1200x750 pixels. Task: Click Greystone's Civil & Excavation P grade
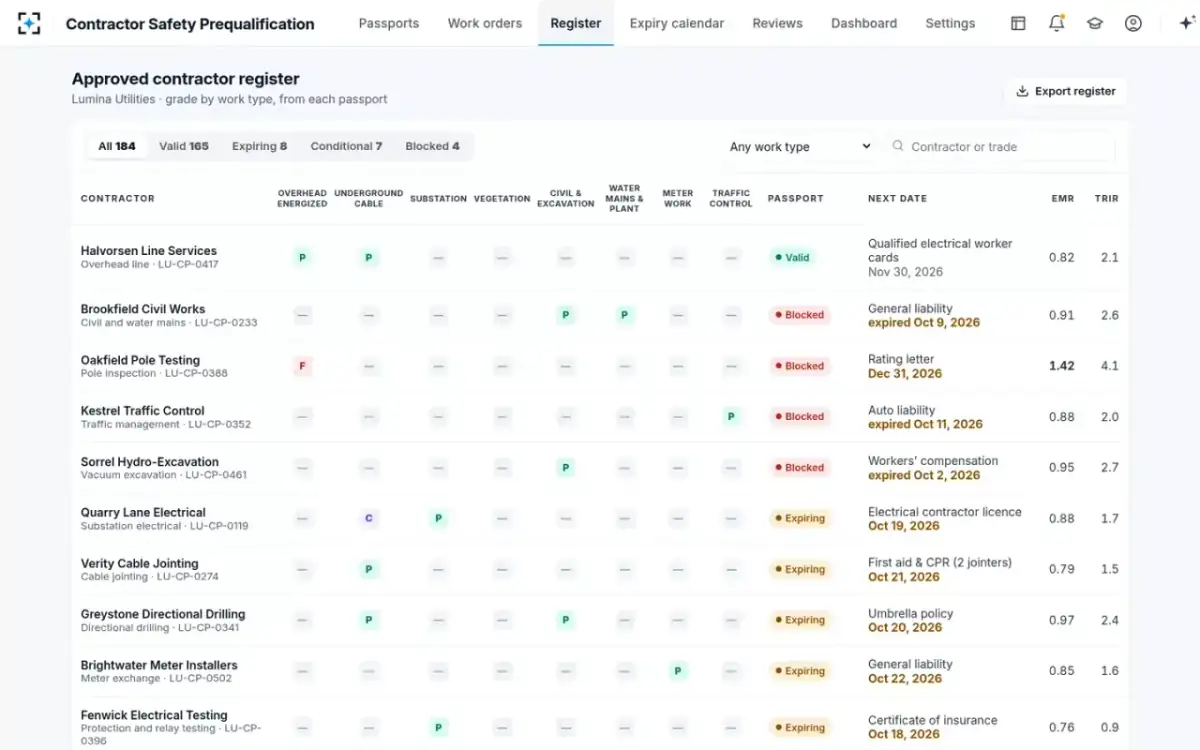[565, 620]
